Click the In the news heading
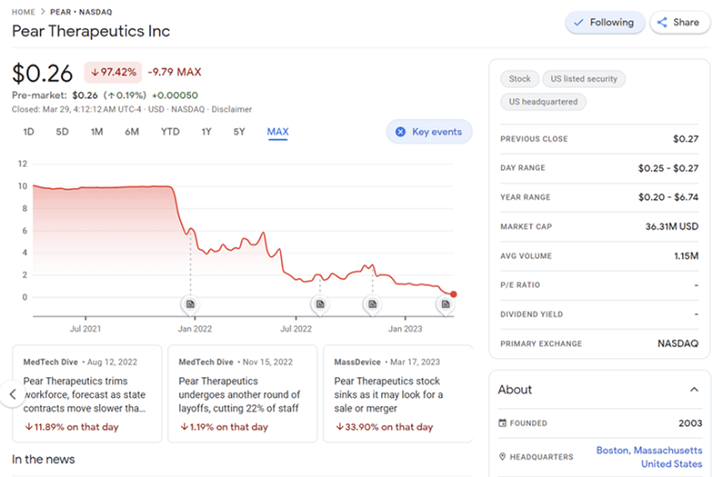 [x=43, y=459]
